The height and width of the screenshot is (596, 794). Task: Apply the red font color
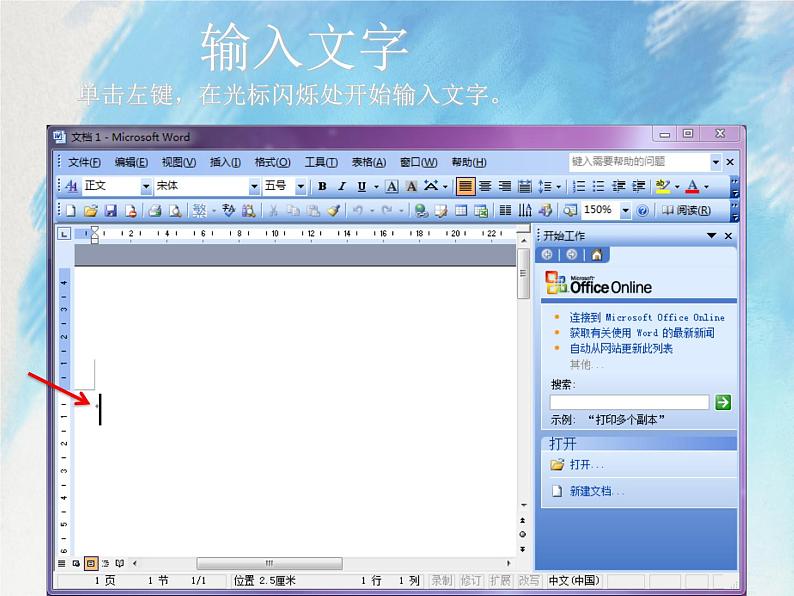[692, 186]
